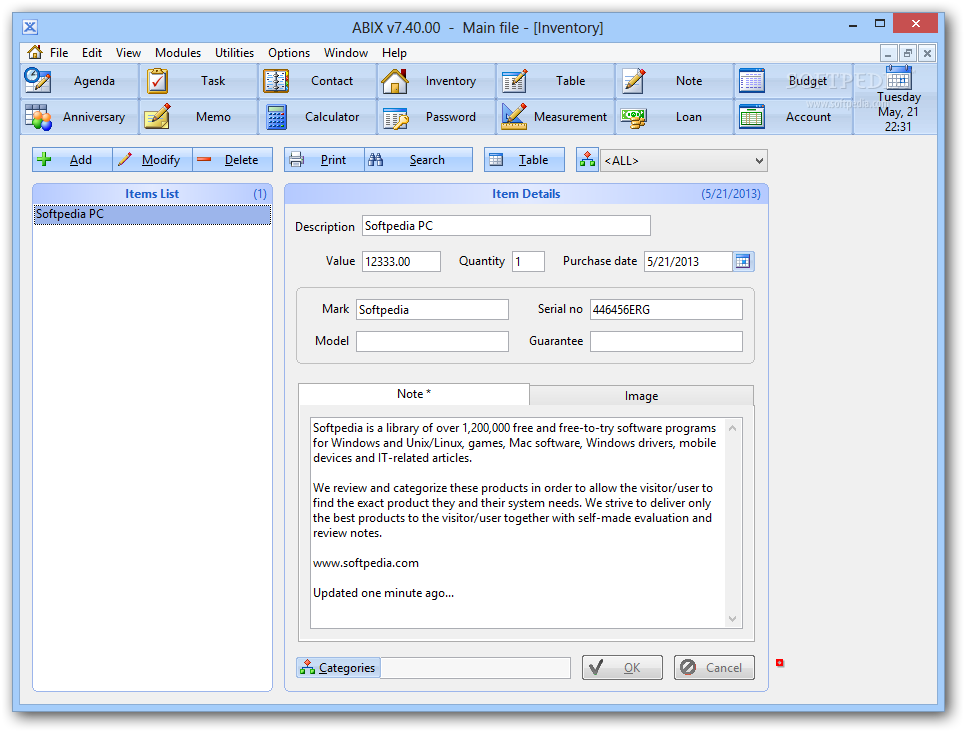The image size is (965, 732).
Task: Click the category tree icon beside <ALL> filter
Action: 587,160
